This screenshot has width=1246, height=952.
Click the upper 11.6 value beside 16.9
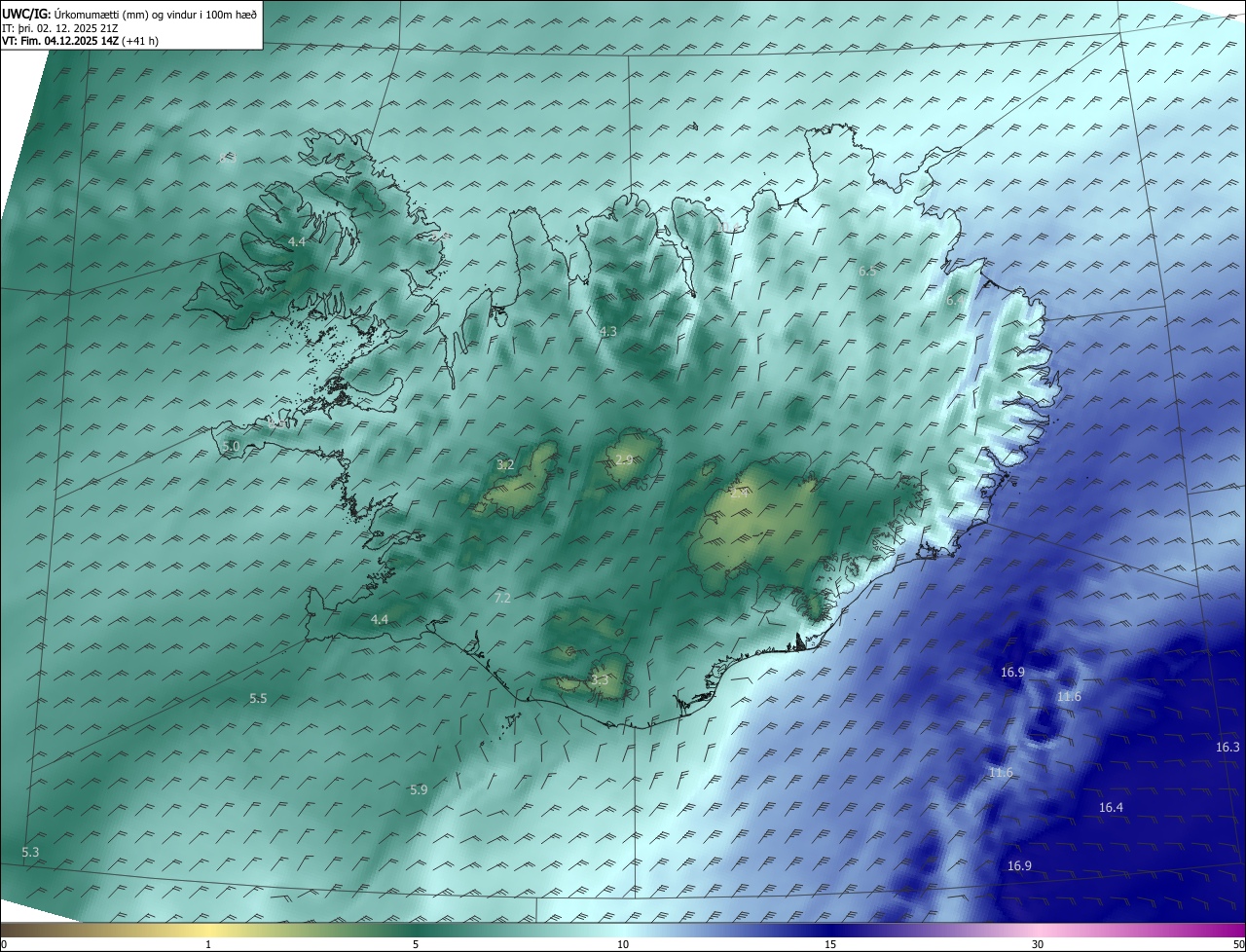[1069, 697]
